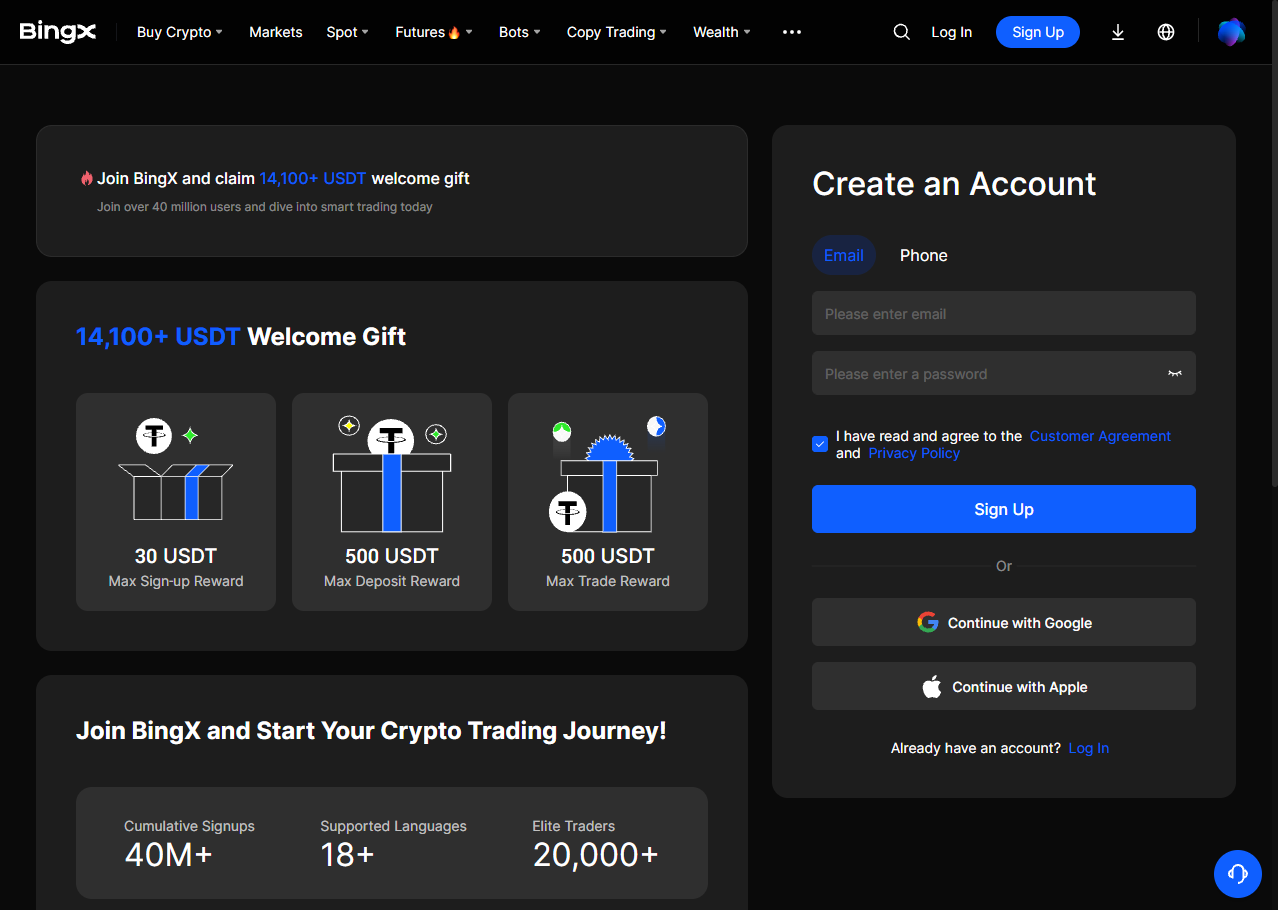Viewport: 1278px width, 910px height.
Task: Click the Continue with Google button
Action: [1003, 622]
